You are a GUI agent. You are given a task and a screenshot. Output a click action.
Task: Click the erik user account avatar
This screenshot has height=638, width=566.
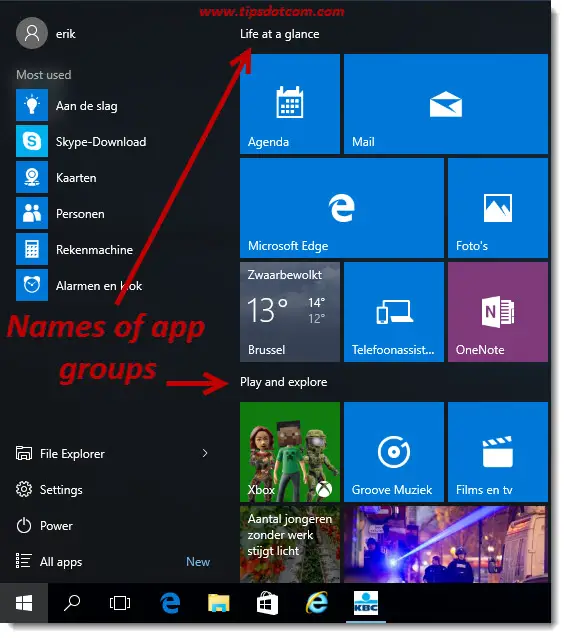tap(32, 33)
